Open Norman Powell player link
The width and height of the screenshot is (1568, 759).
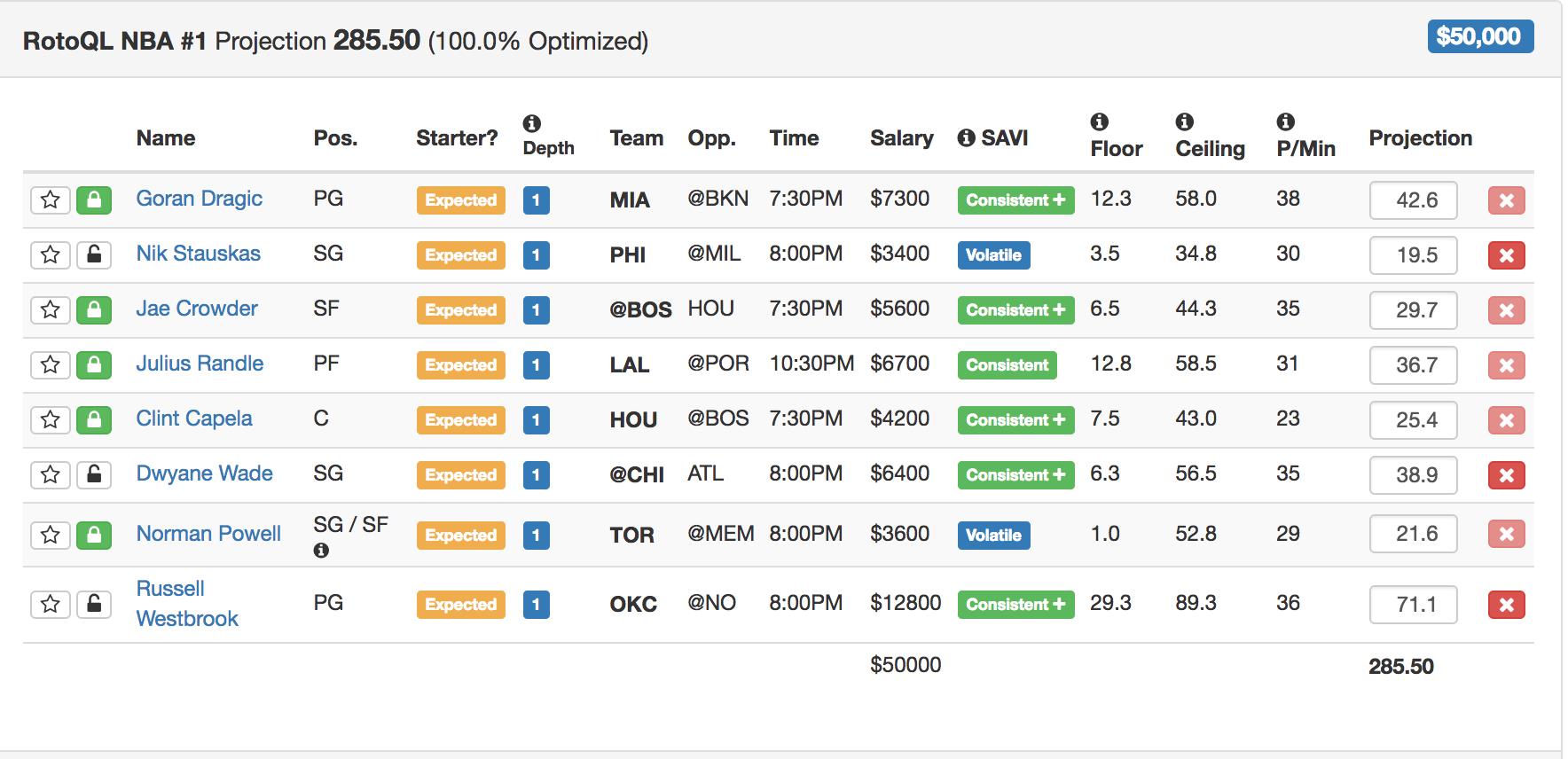(208, 534)
